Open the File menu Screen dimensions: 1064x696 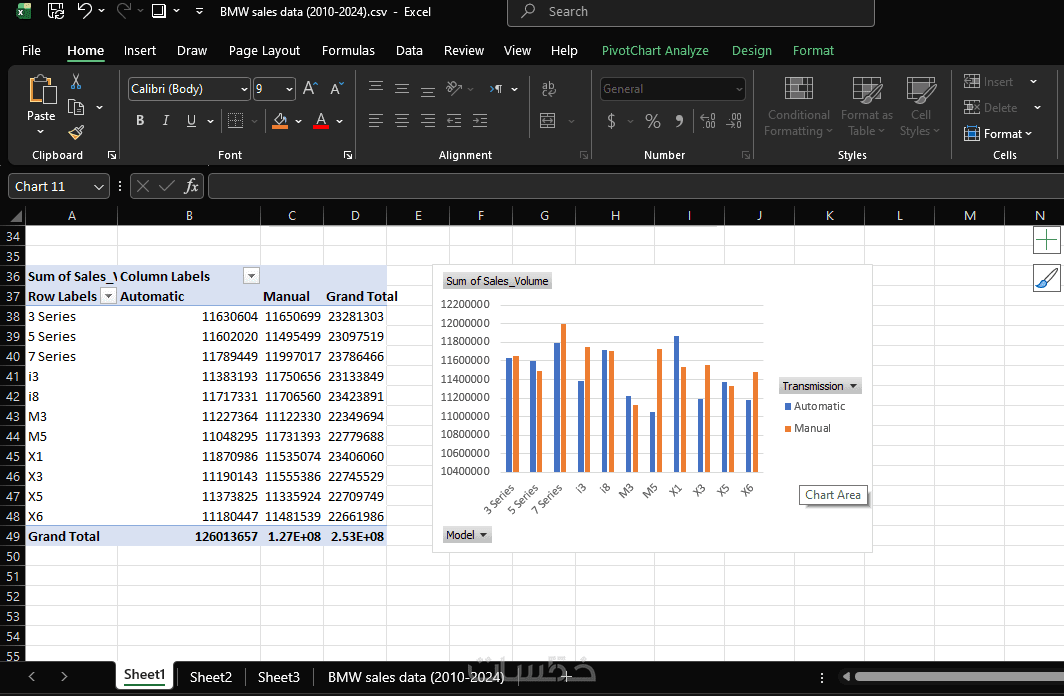(31, 50)
